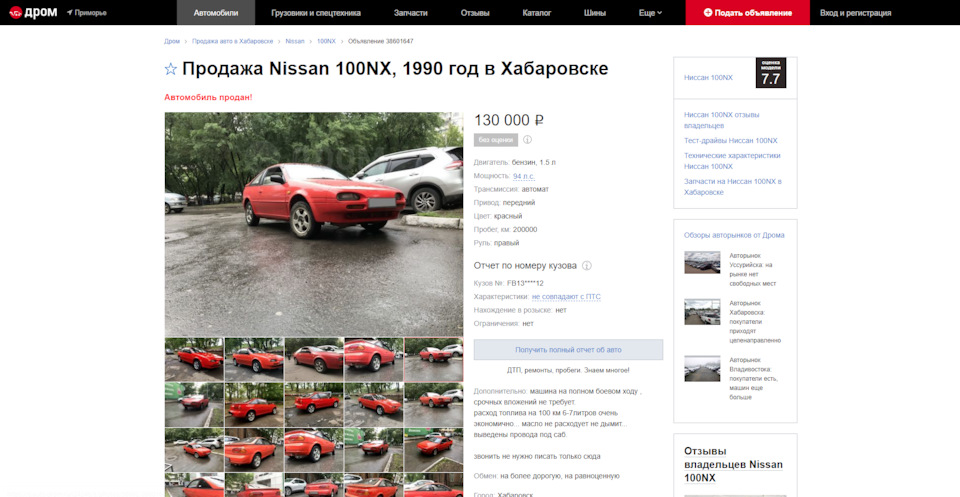This screenshot has height=497, width=960.
Task: Show body number report info icon
Action: [587, 266]
